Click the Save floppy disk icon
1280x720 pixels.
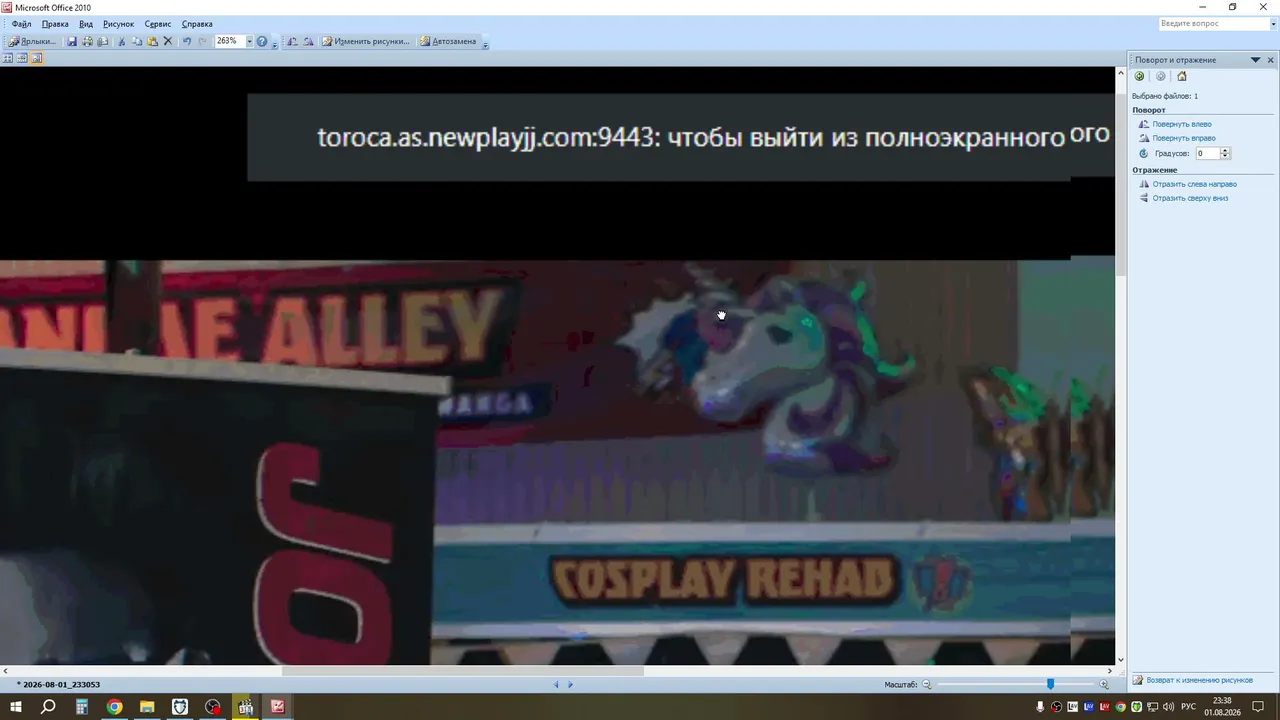pyautogui.click(x=72, y=41)
